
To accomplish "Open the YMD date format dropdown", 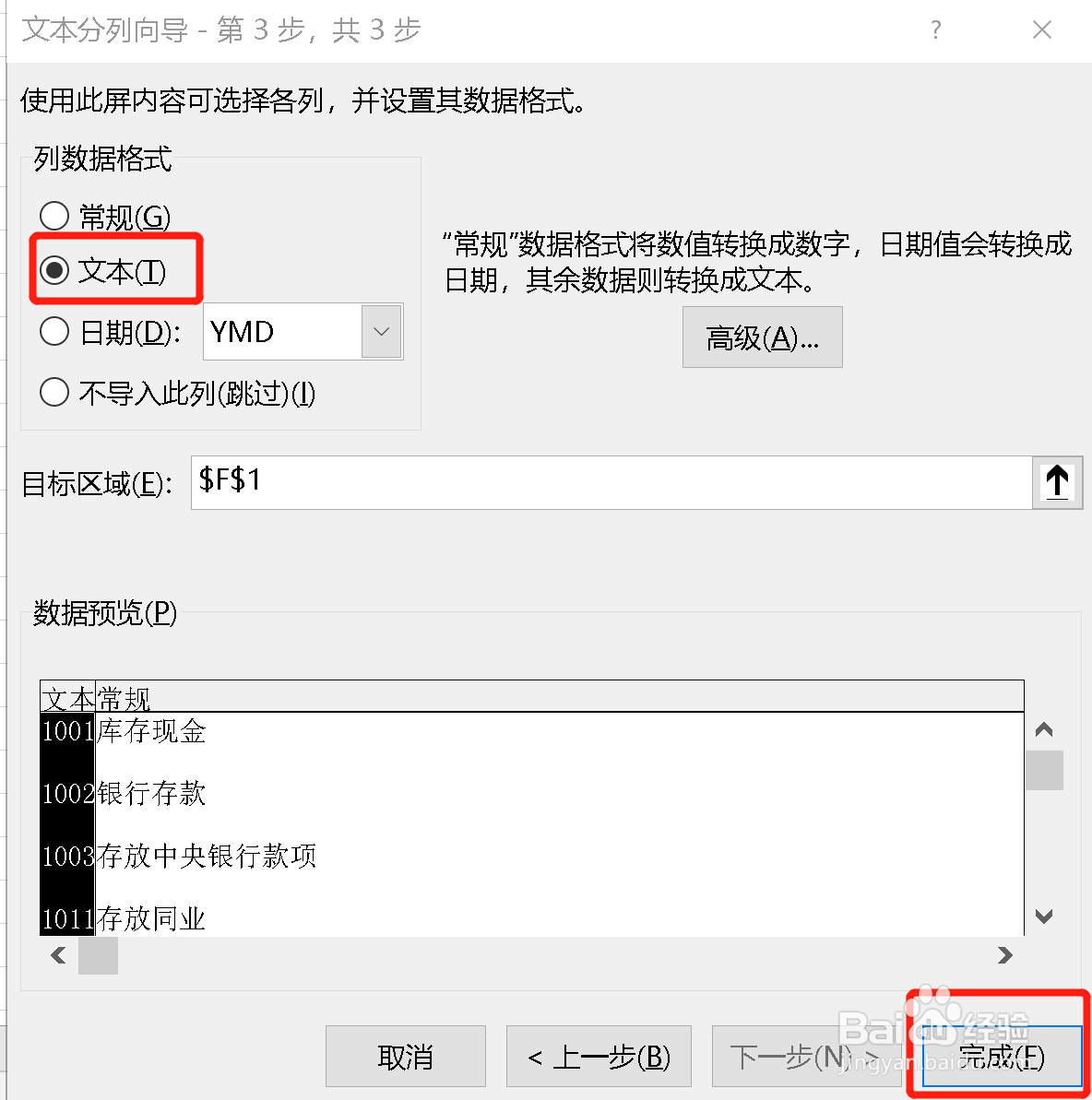I will pos(381,331).
